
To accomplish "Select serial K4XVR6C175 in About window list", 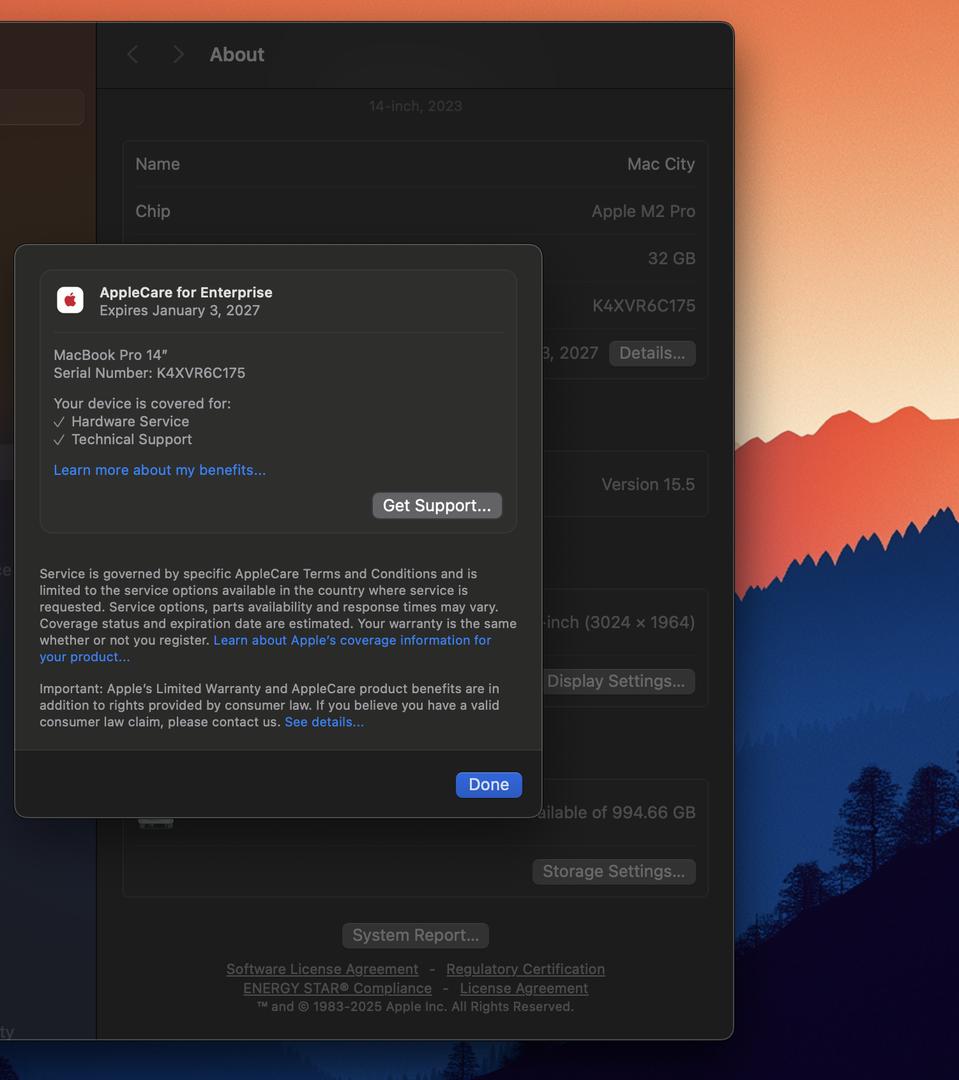I will click(644, 305).
